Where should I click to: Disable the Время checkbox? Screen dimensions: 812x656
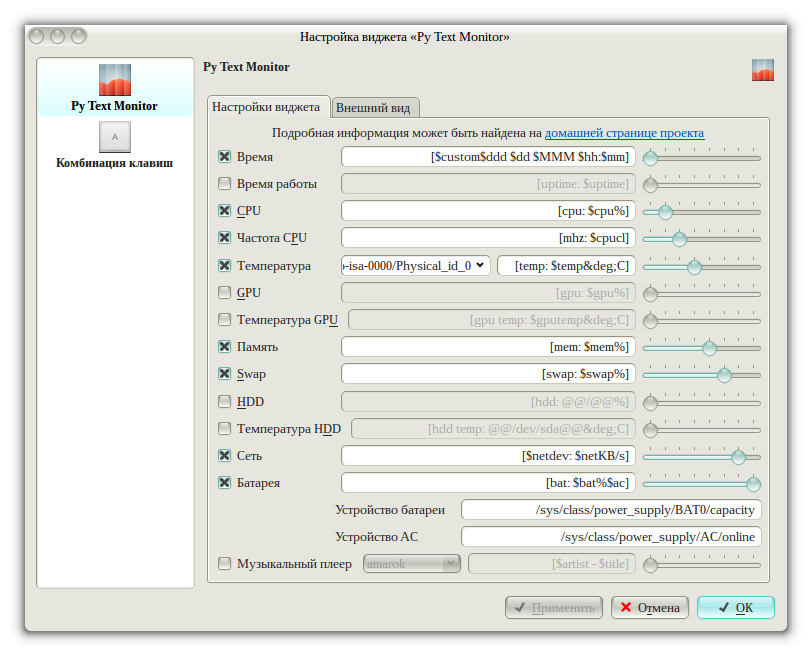(x=225, y=157)
